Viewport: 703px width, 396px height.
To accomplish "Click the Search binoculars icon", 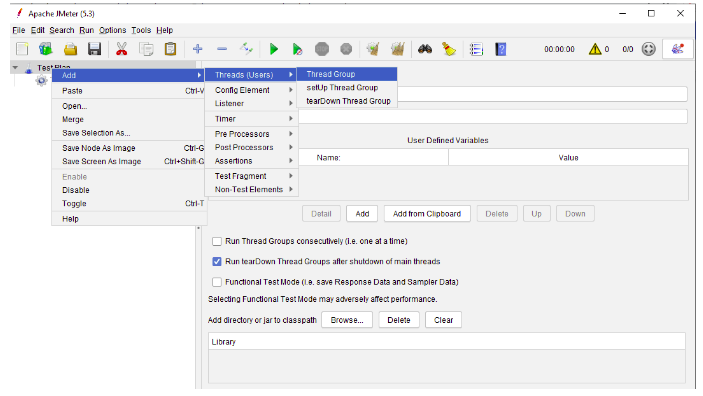I will [425, 49].
